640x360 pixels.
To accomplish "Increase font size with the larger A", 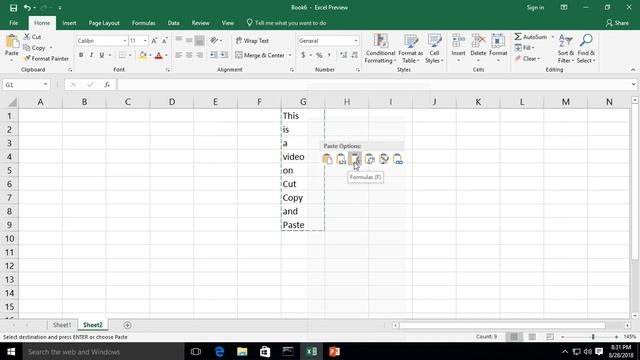I will tap(154, 41).
